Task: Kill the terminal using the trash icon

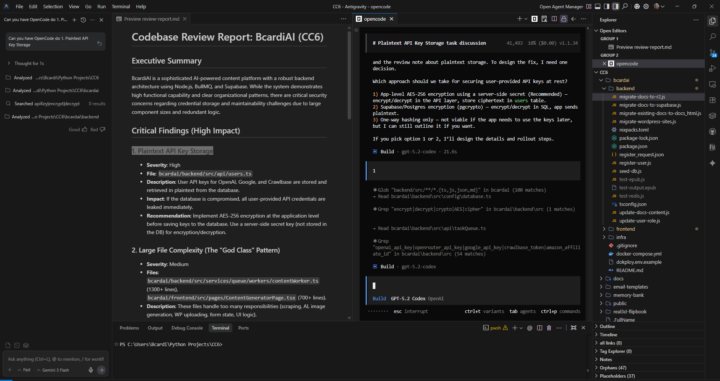Action: pyautogui.click(x=549, y=328)
